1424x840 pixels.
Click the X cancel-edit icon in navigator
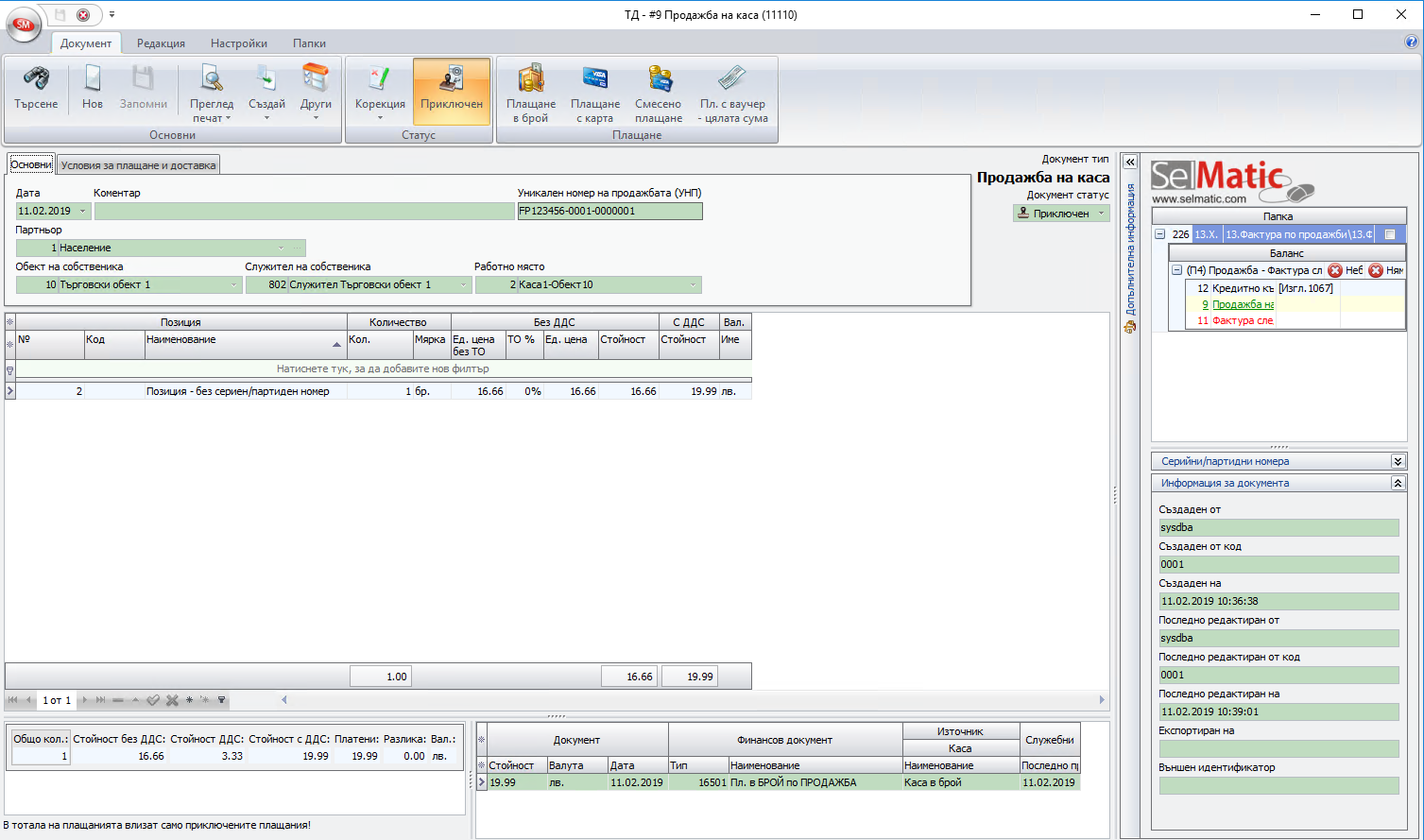(x=172, y=700)
